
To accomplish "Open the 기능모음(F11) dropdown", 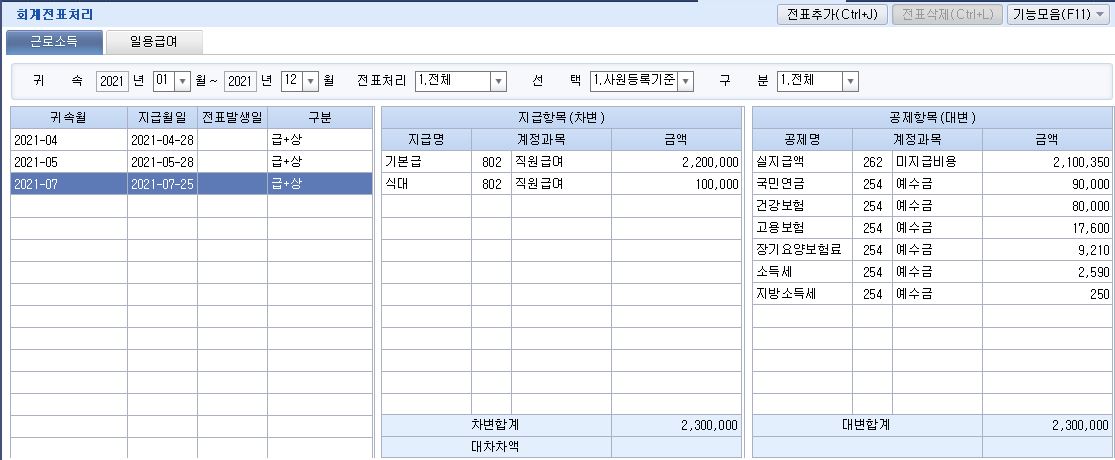I will pyautogui.click(x=1060, y=14).
